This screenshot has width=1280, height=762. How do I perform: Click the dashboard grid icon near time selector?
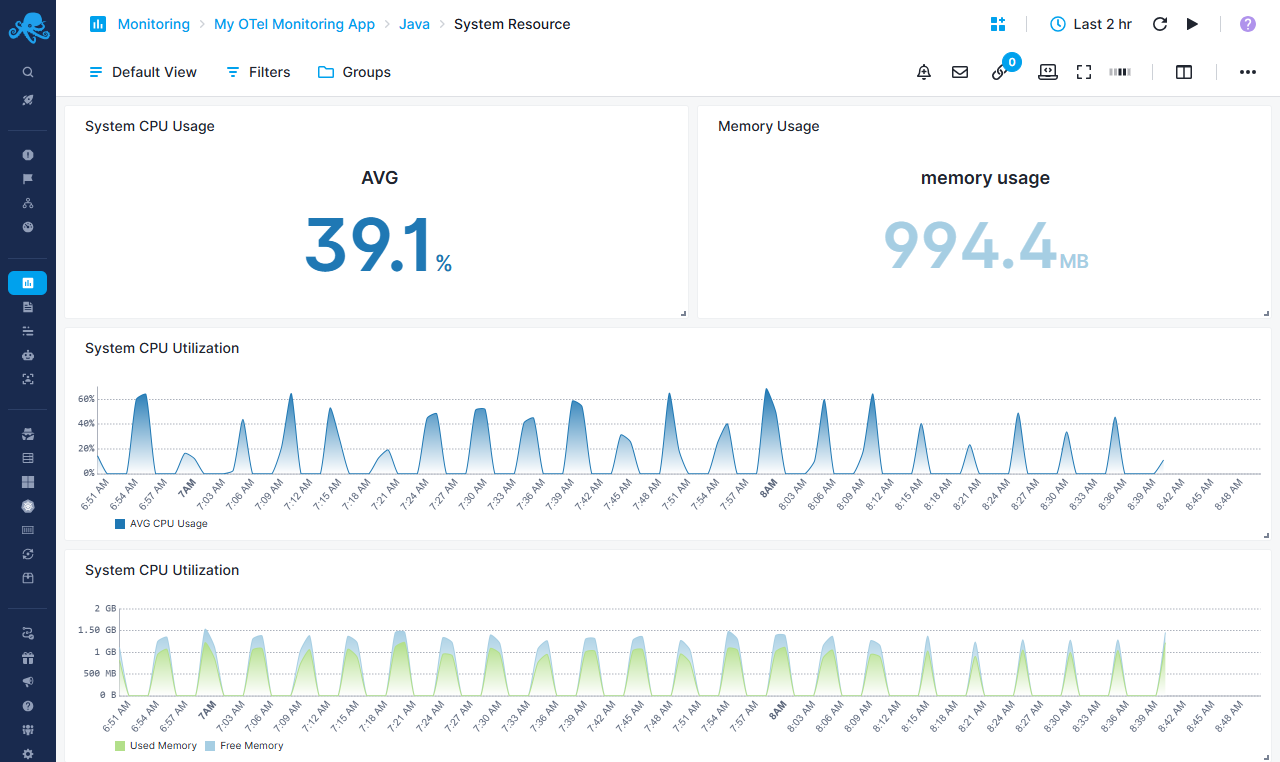(x=998, y=23)
